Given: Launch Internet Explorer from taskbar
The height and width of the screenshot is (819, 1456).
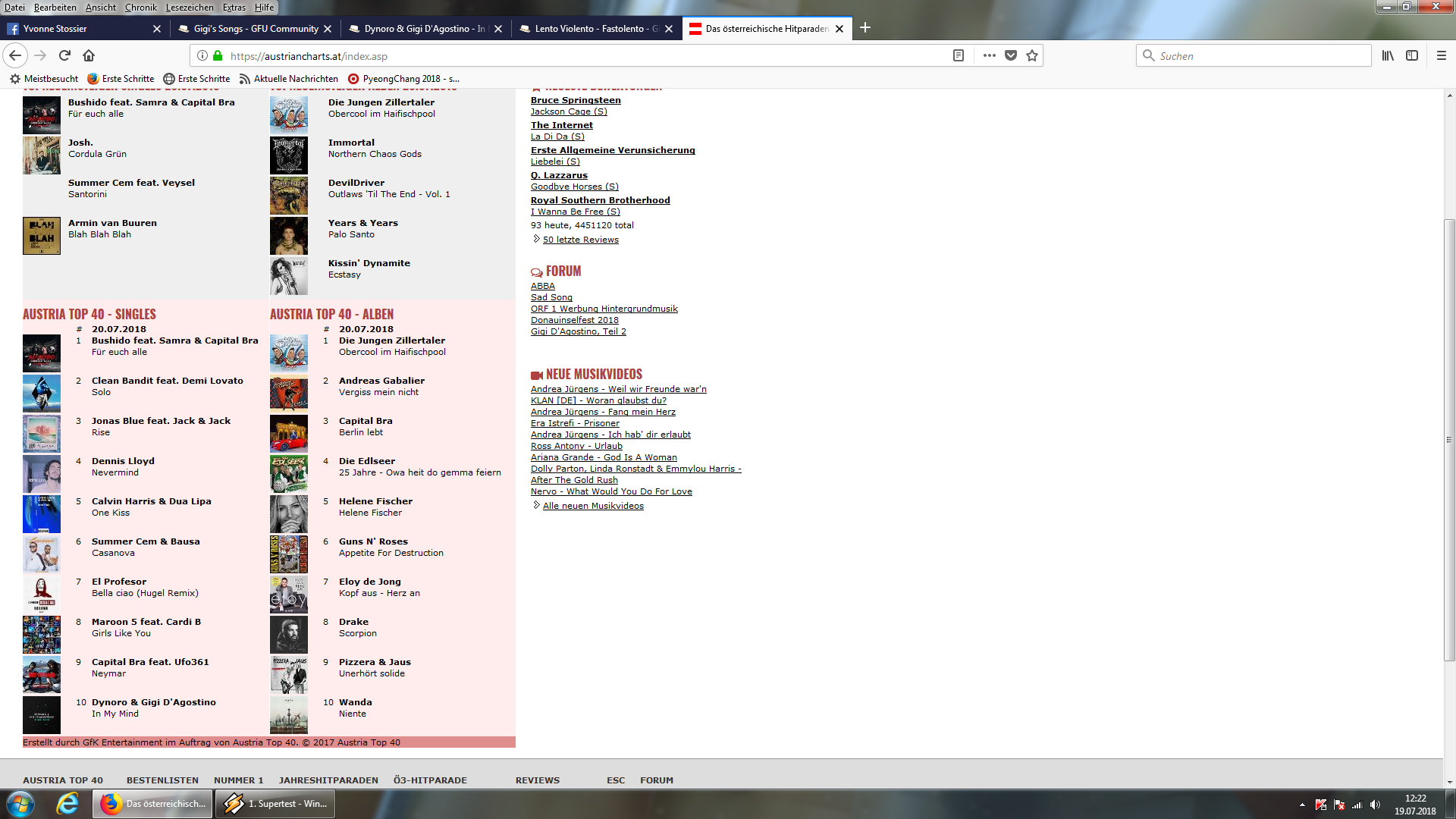Looking at the screenshot, I should (x=67, y=803).
